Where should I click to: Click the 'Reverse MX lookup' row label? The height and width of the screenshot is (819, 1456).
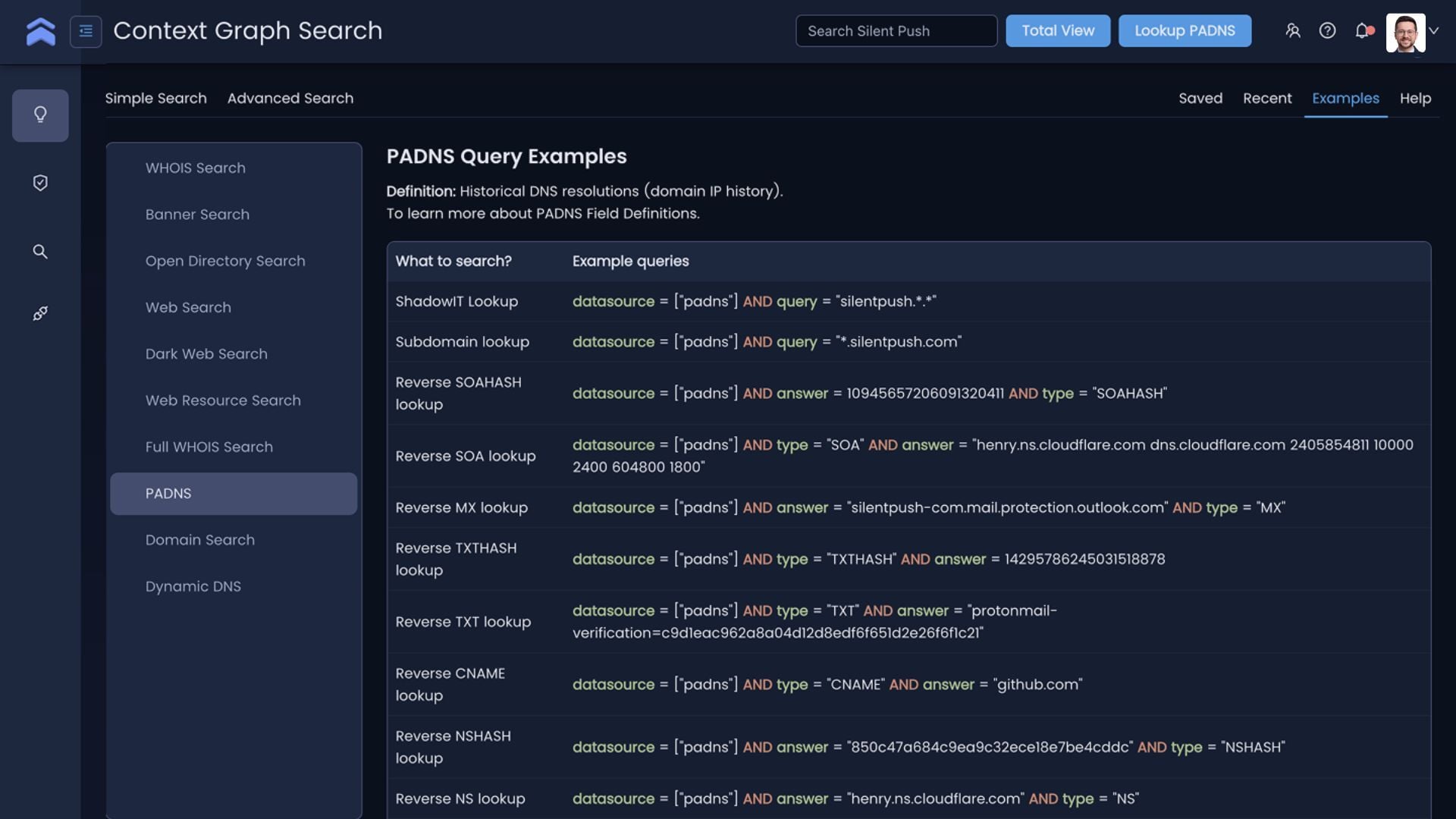(x=461, y=508)
